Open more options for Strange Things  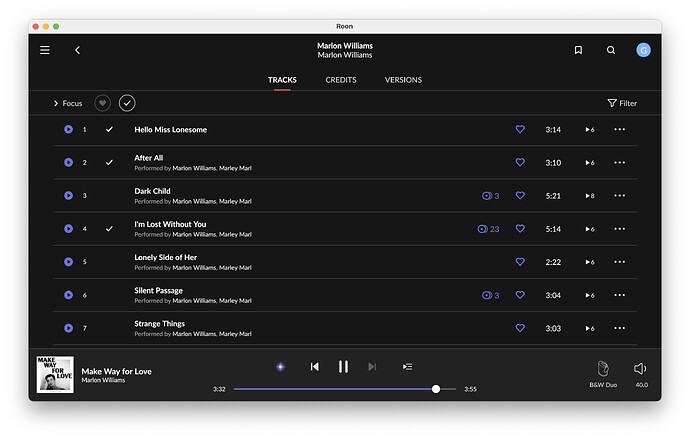[620, 328]
